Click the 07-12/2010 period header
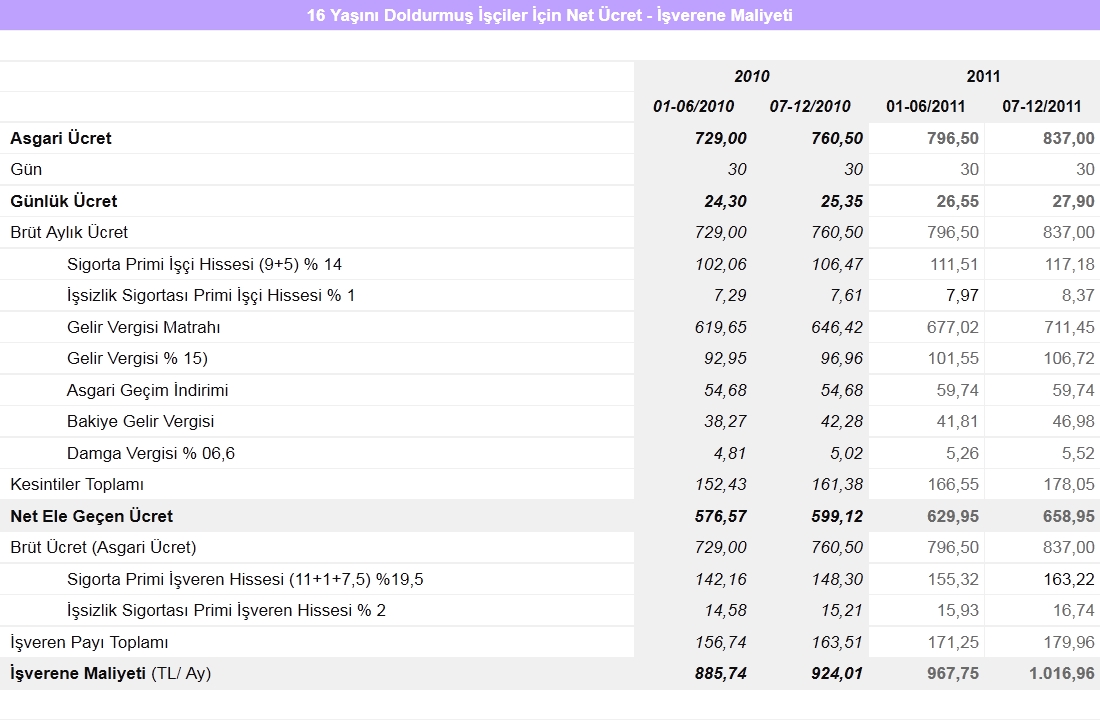 pyautogui.click(x=809, y=107)
